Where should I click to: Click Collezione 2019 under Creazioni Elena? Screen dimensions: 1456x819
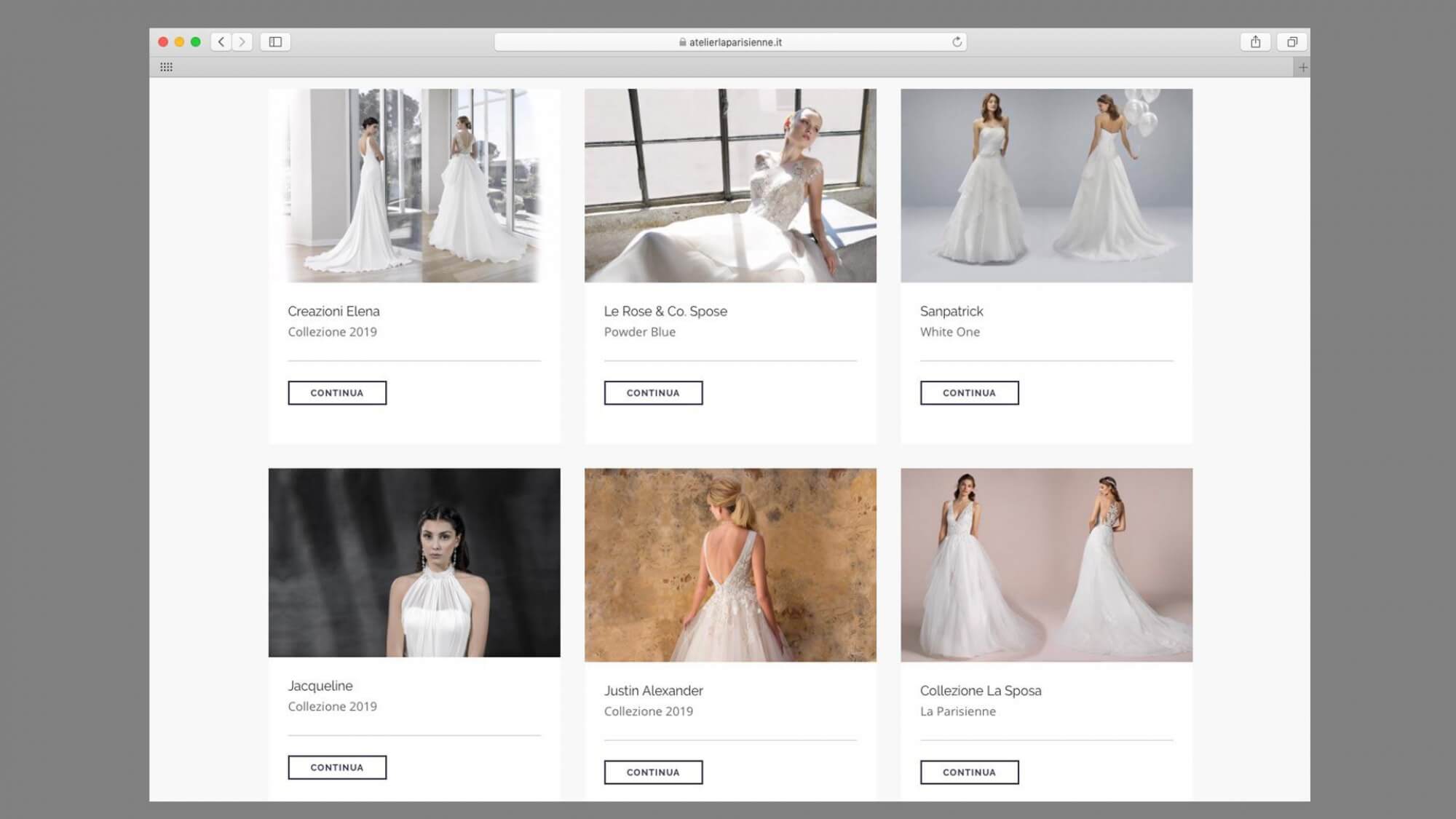tap(332, 332)
